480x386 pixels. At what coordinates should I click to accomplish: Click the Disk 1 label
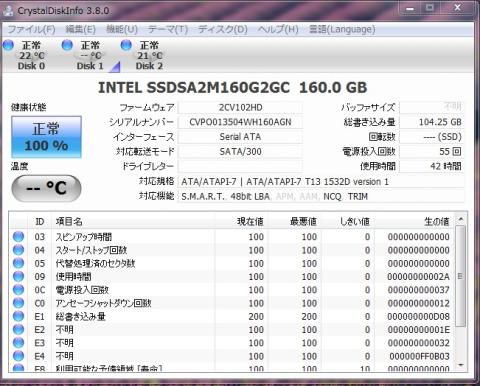(90, 66)
